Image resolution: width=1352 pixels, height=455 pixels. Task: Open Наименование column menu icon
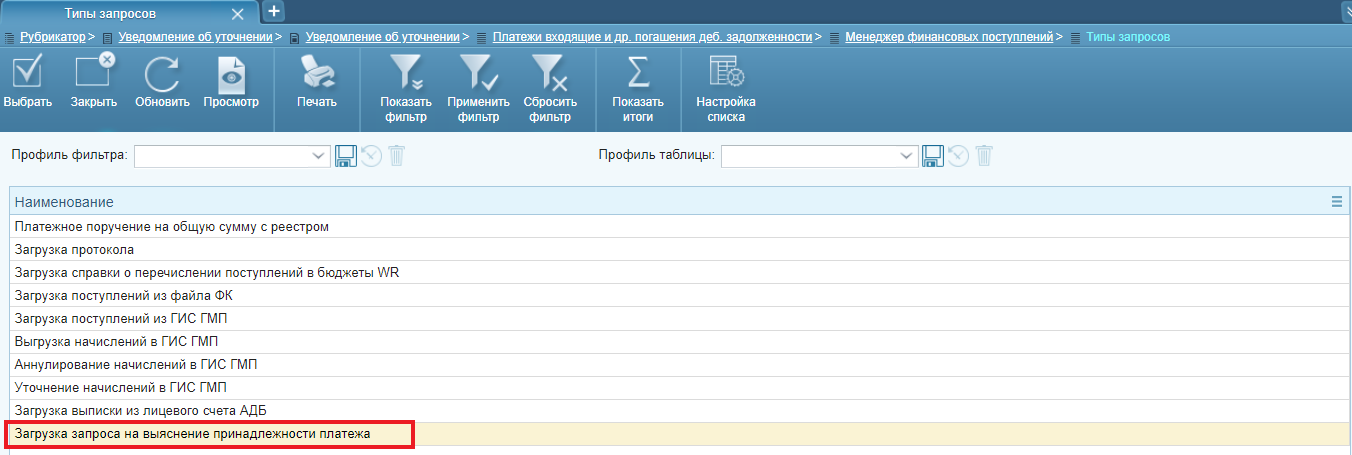pyautogui.click(x=1337, y=202)
